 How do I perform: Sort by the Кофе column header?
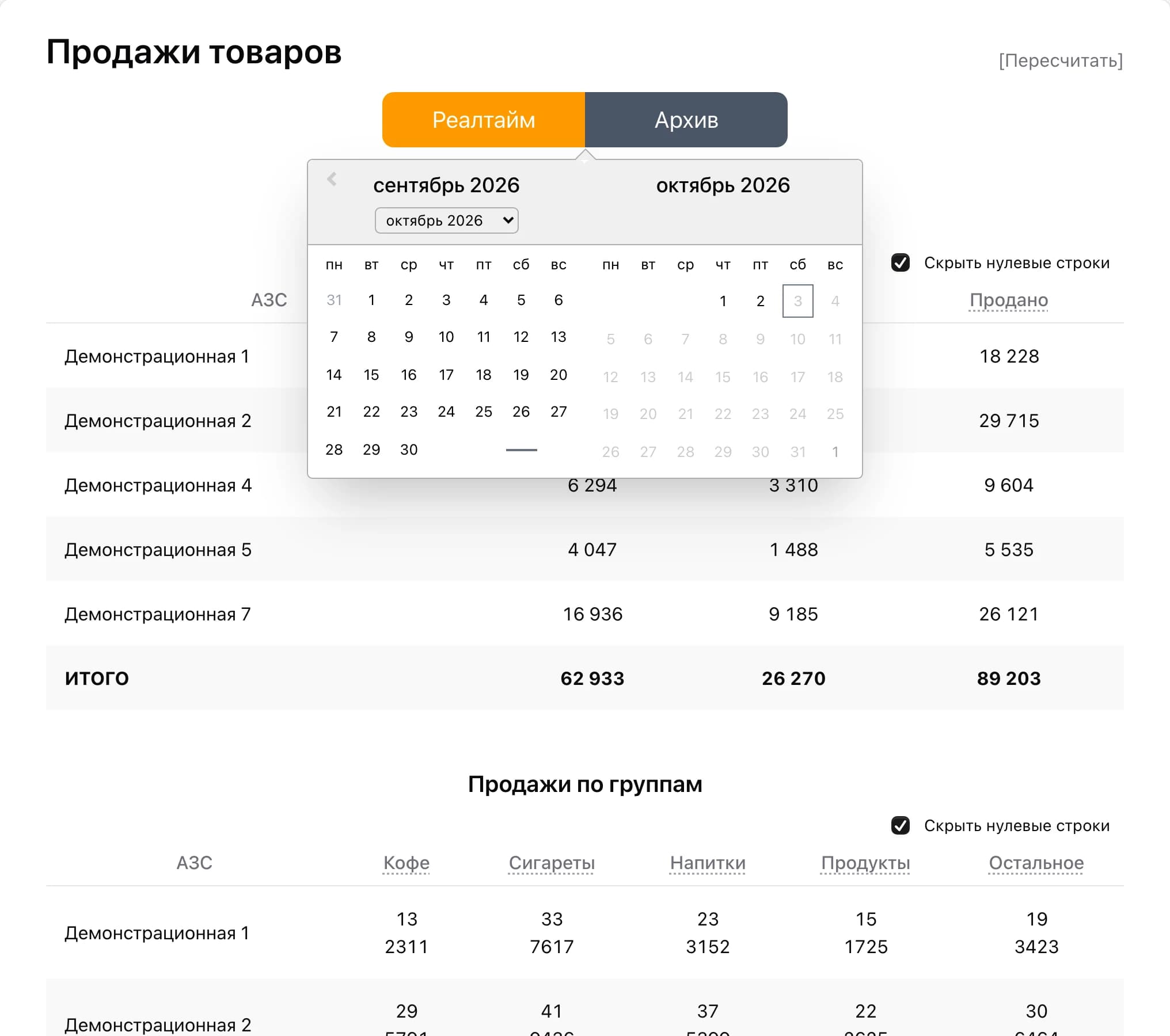407,863
